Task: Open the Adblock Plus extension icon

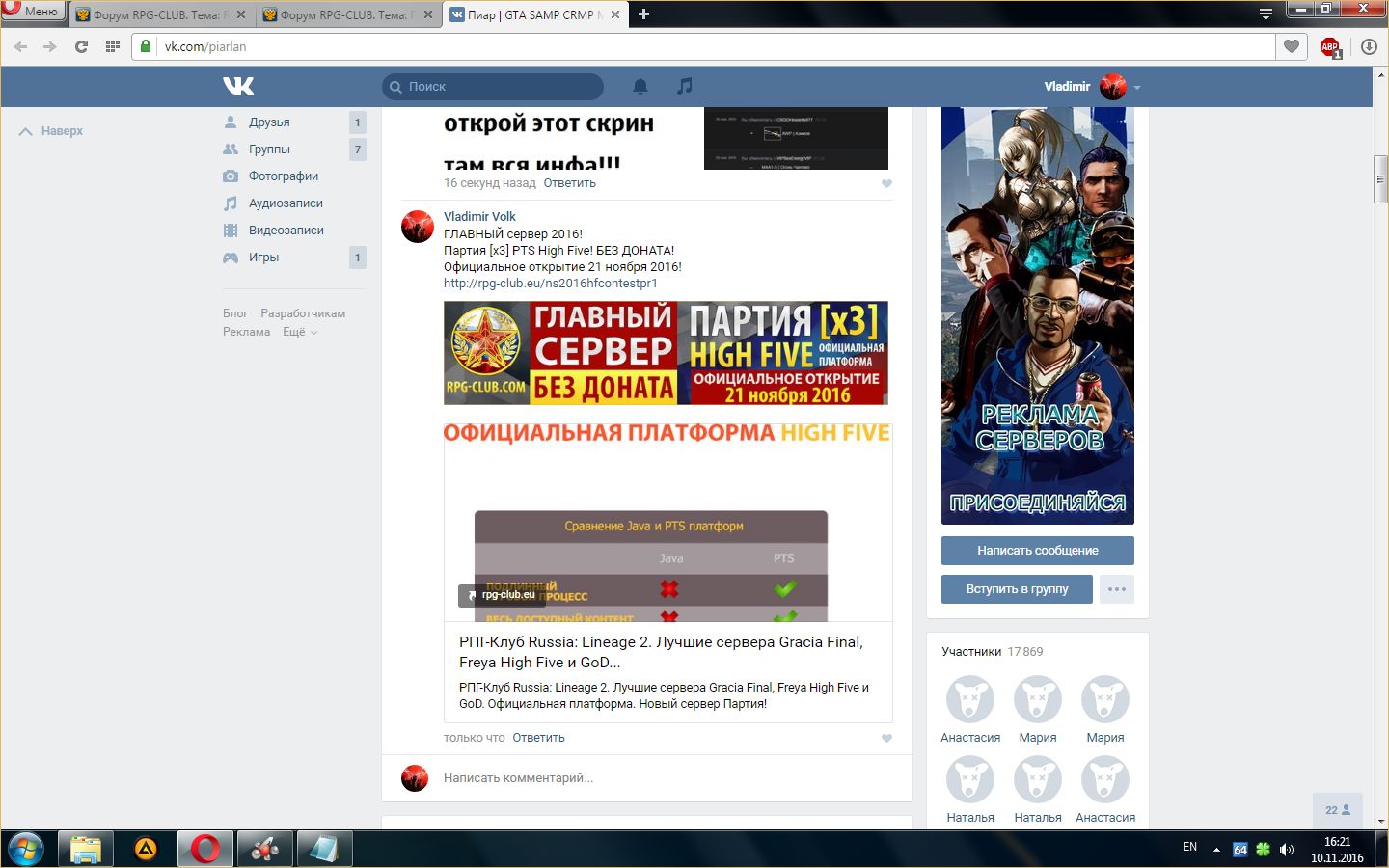Action: pyautogui.click(x=1330, y=46)
